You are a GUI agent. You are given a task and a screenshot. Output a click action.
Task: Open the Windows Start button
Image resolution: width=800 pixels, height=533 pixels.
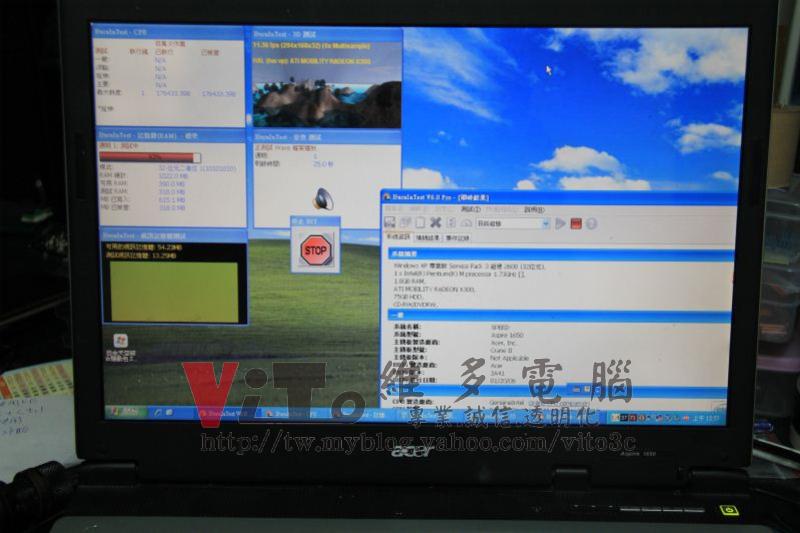tap(126, 411)
